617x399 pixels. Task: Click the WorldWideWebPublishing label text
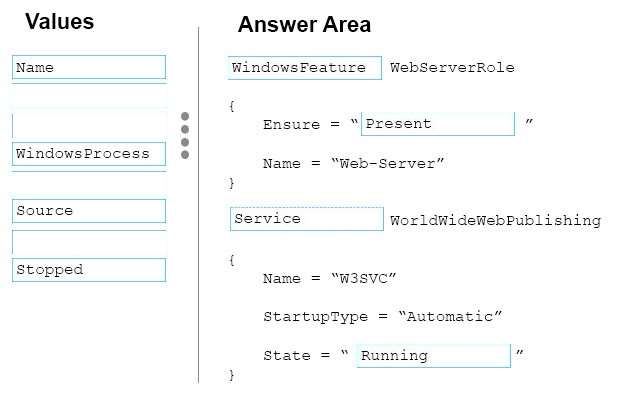[495, 220]
